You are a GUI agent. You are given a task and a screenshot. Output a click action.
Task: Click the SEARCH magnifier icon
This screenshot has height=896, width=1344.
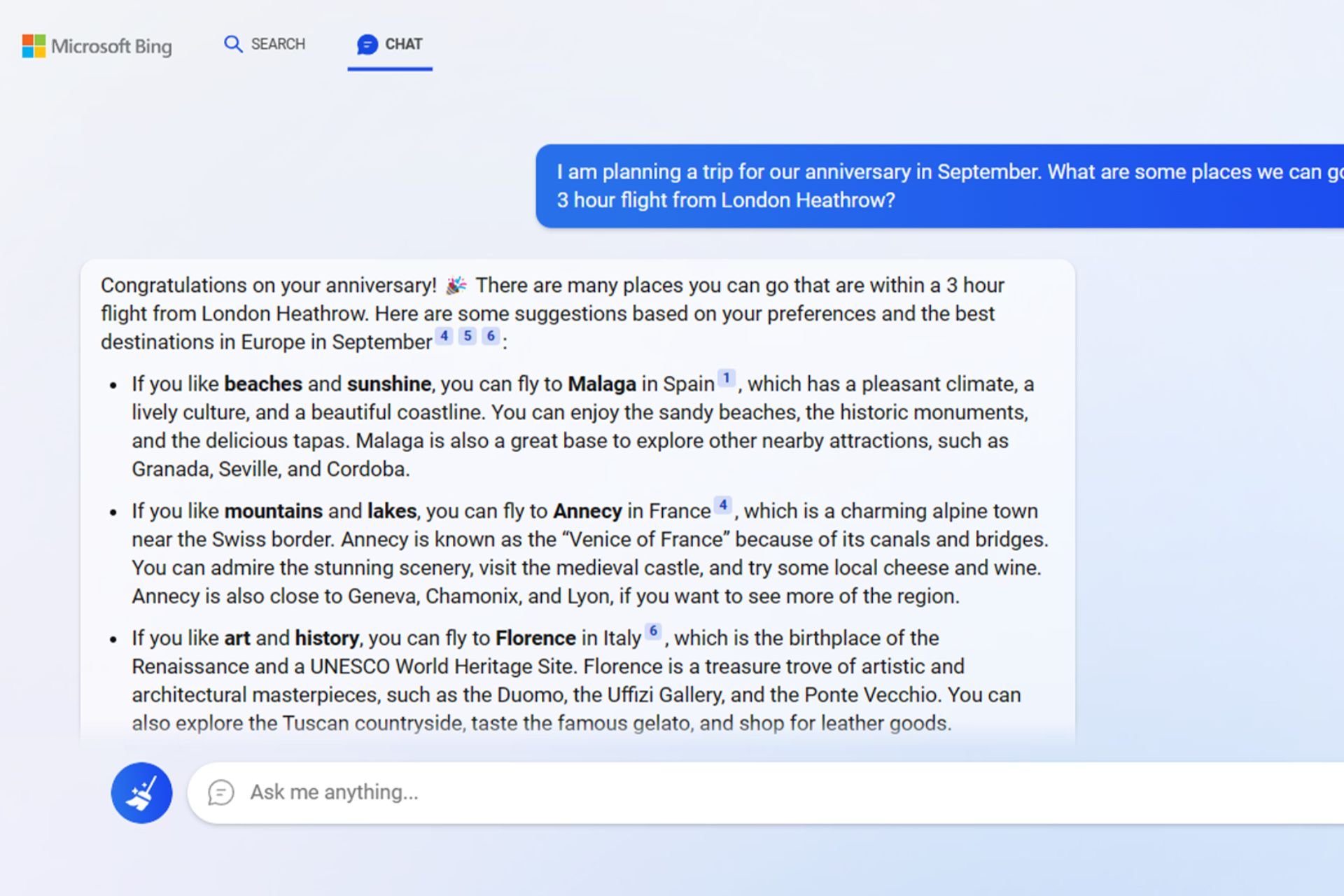(232, 44)
